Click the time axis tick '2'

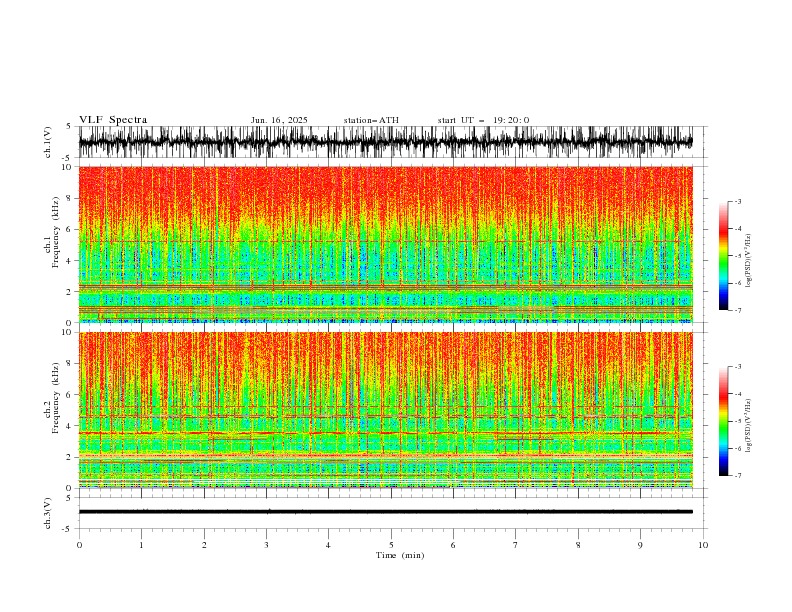[x=204, y=545]
